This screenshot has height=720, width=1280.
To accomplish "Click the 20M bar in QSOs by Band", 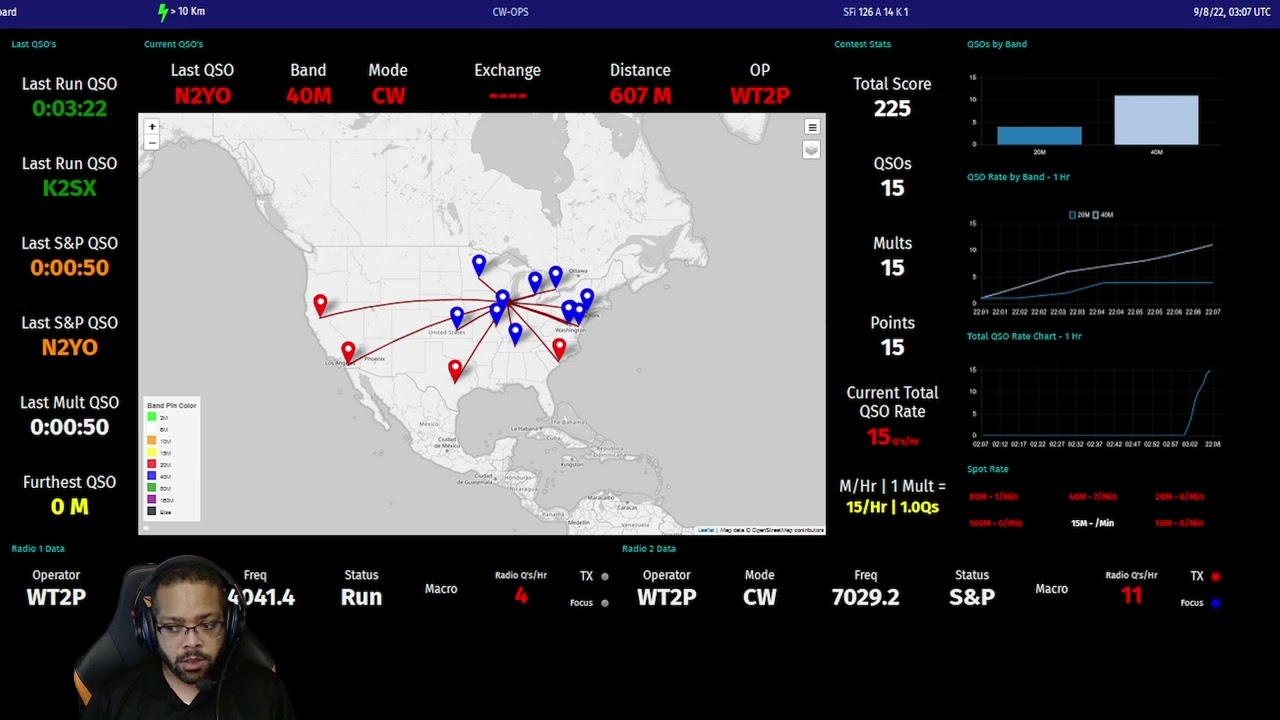I will tap(1039, 136).
